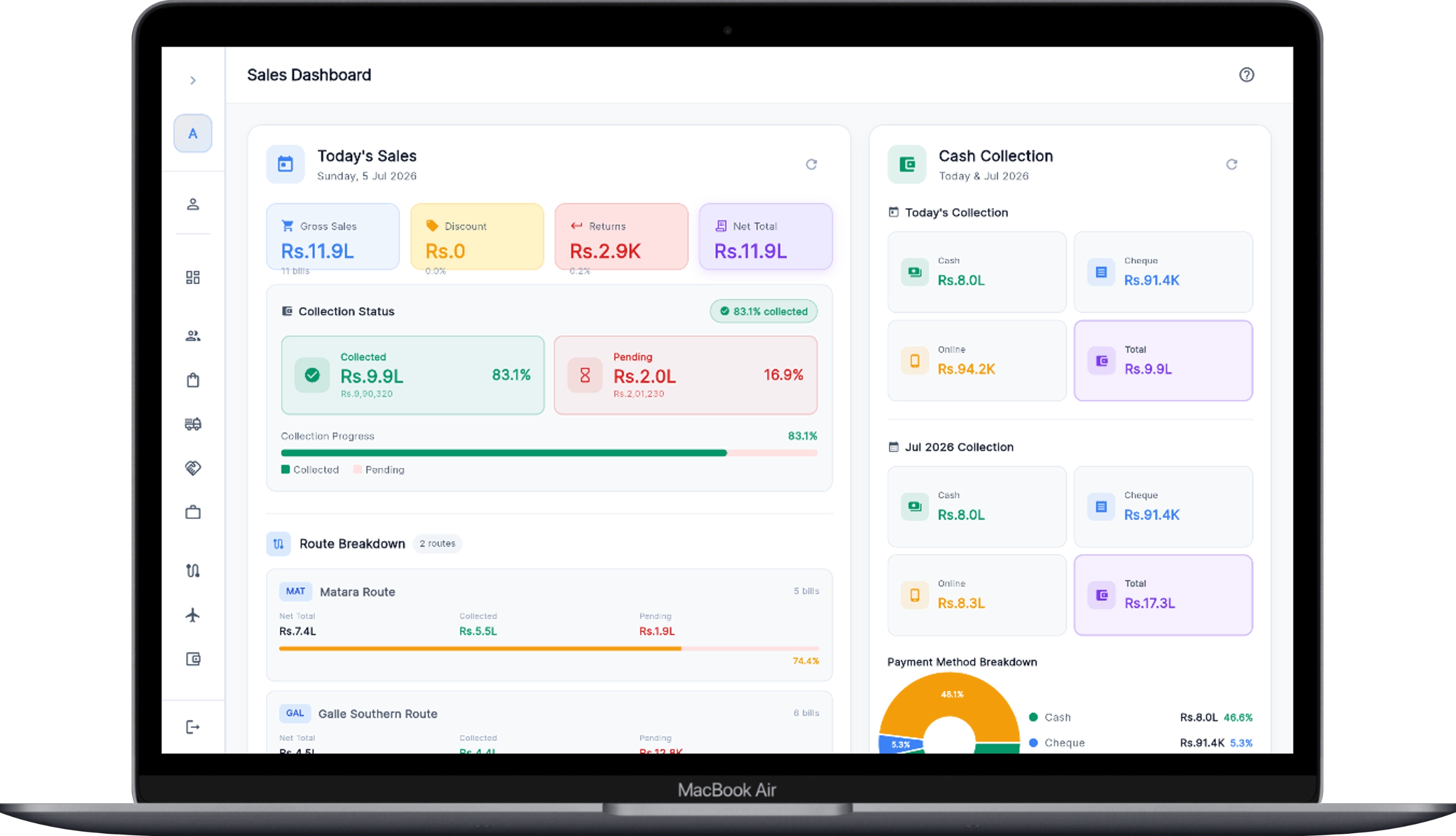Image resolution: width=1456 pixels, height=836 pixels.
Task: Click the Matara Route progress bar
Action: [549, 649]
